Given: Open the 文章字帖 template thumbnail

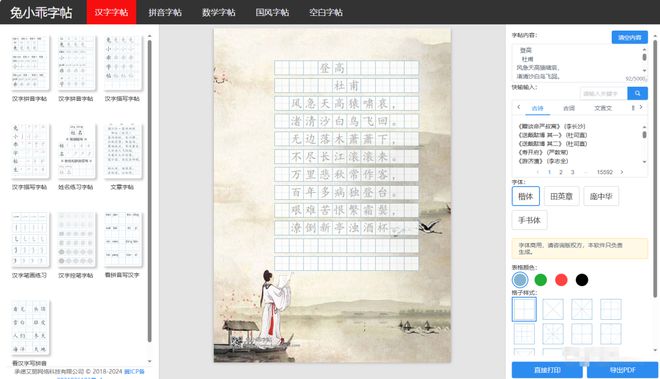Looking at the screenshot, I should coord(122,151).
